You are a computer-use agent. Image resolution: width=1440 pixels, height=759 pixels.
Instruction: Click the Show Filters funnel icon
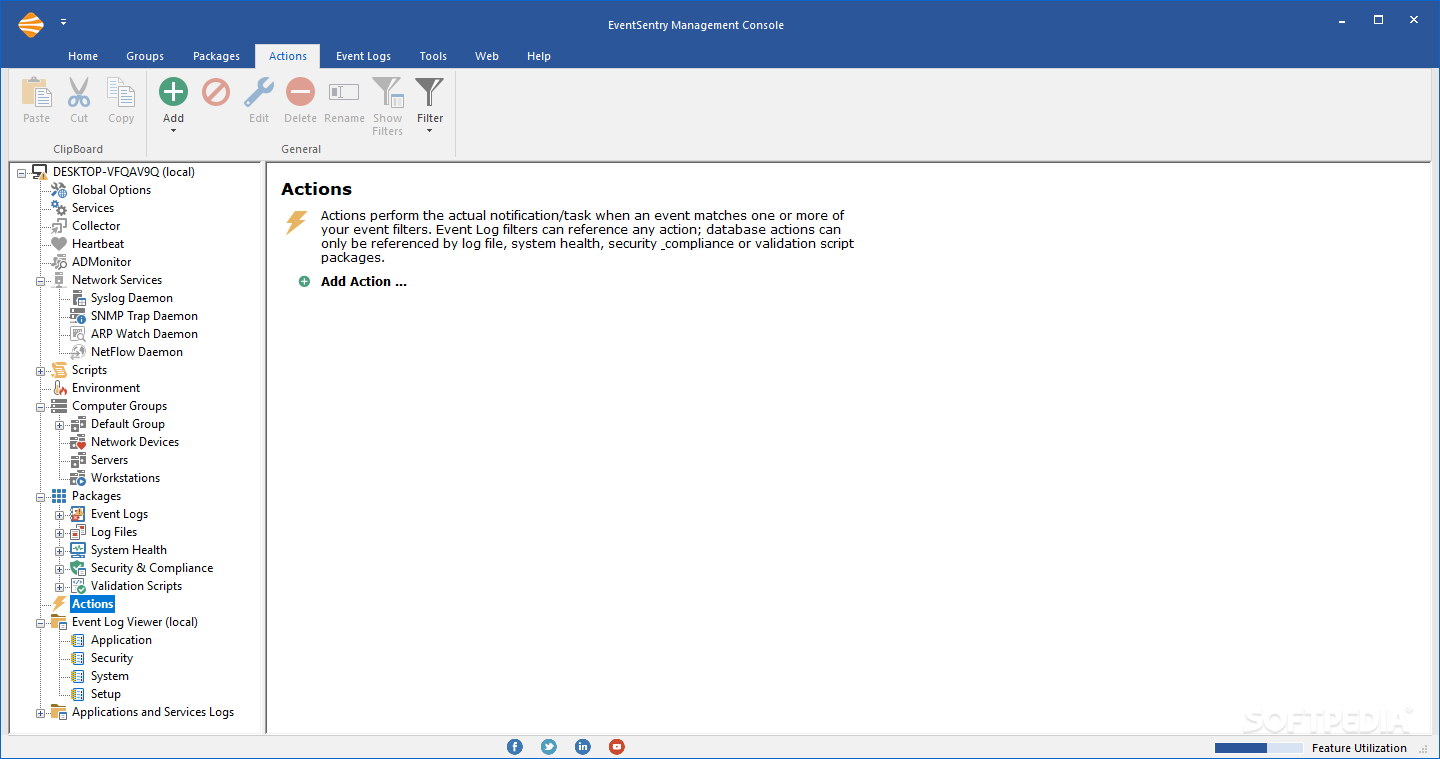387,93
